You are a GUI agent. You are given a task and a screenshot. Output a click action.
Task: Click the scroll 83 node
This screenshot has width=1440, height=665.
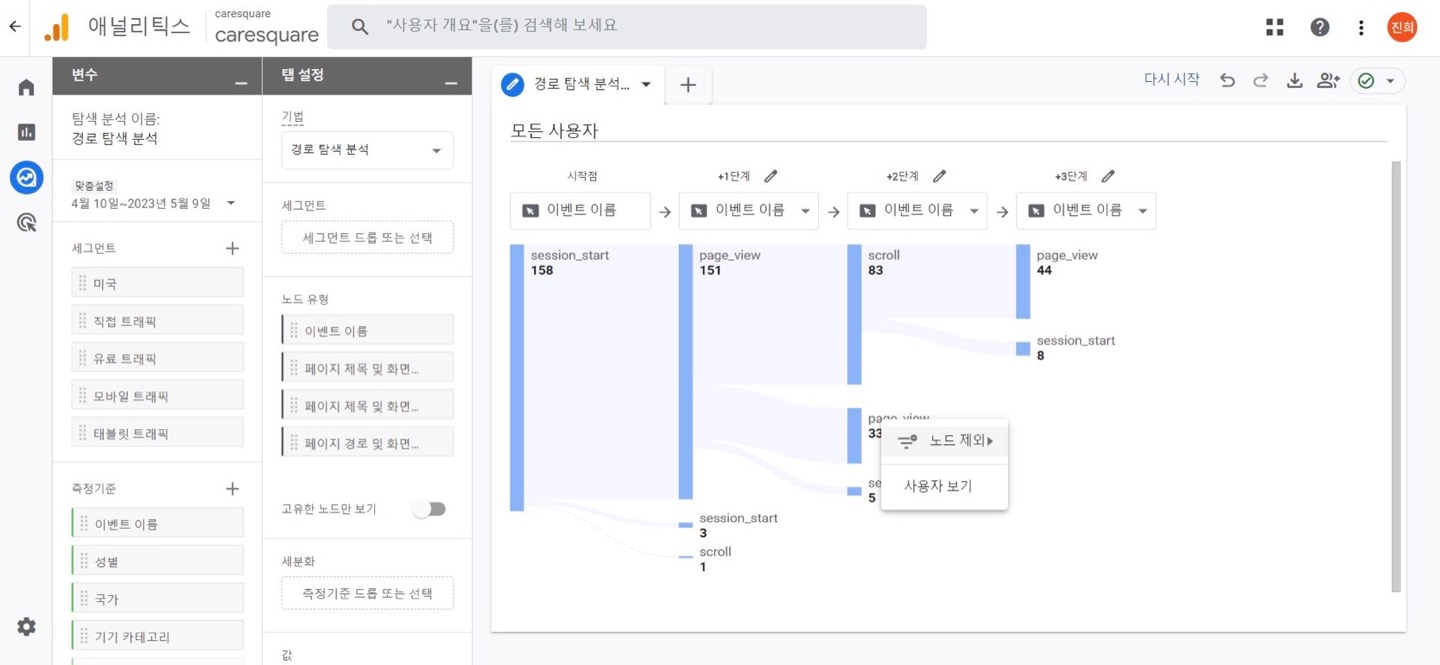pos(855,315)
